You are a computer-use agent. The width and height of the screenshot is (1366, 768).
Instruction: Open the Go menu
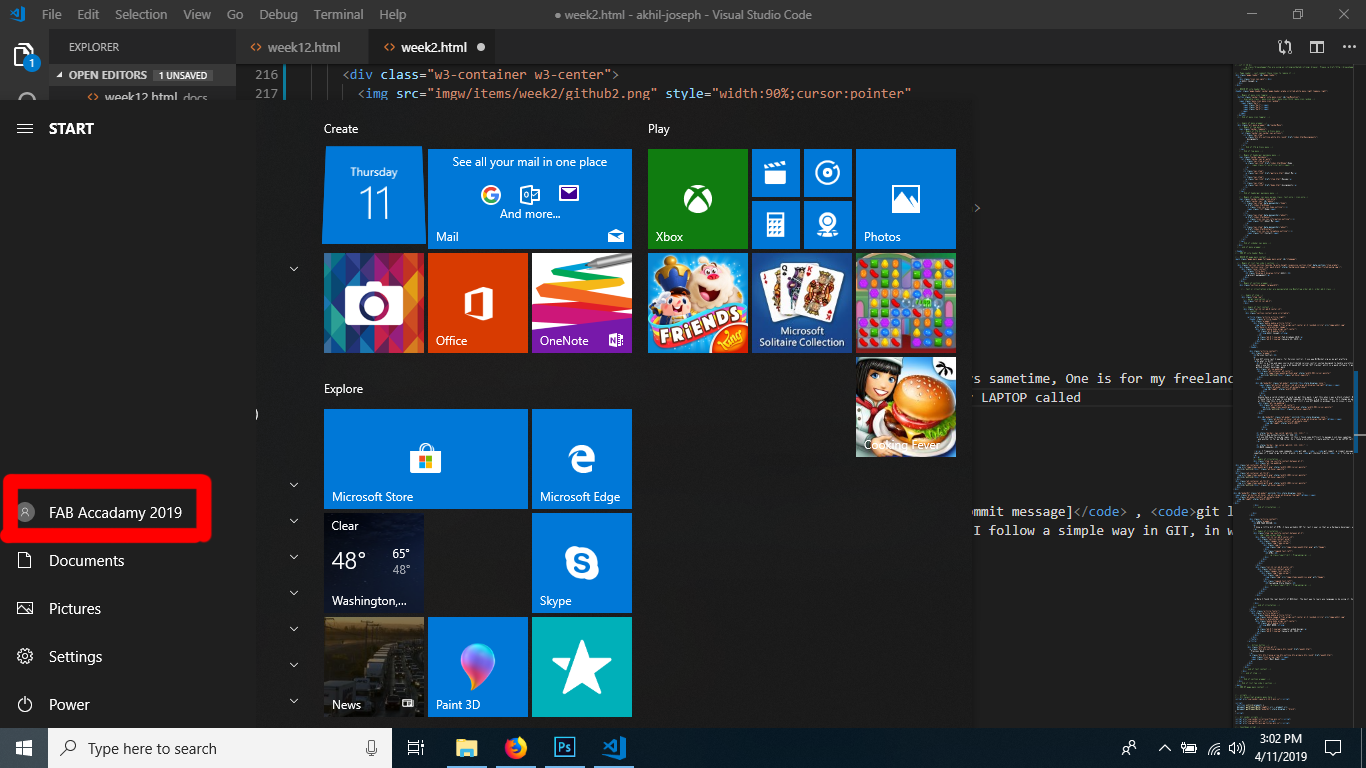235,15
